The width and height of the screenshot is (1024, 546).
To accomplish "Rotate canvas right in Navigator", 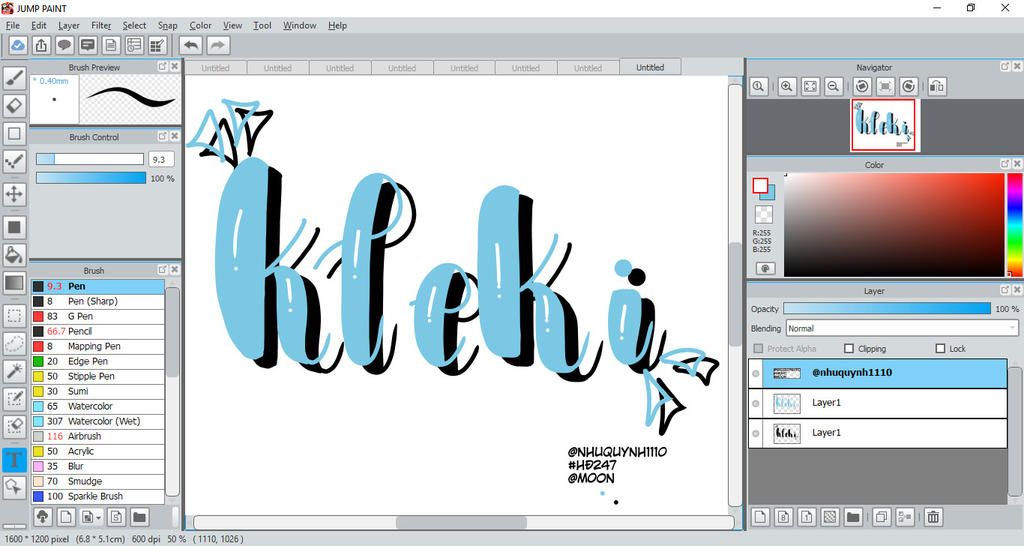I will pyautogui.click(x=908, y=86).
